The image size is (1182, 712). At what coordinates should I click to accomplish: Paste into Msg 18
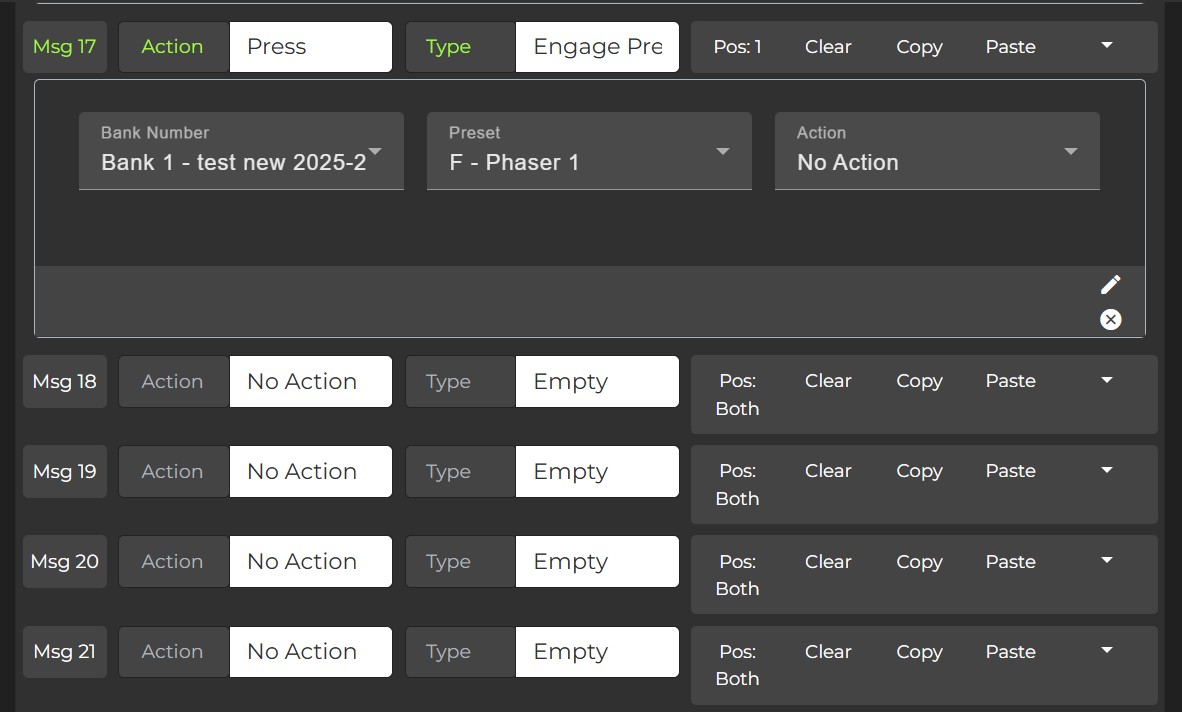(1010, 381)
